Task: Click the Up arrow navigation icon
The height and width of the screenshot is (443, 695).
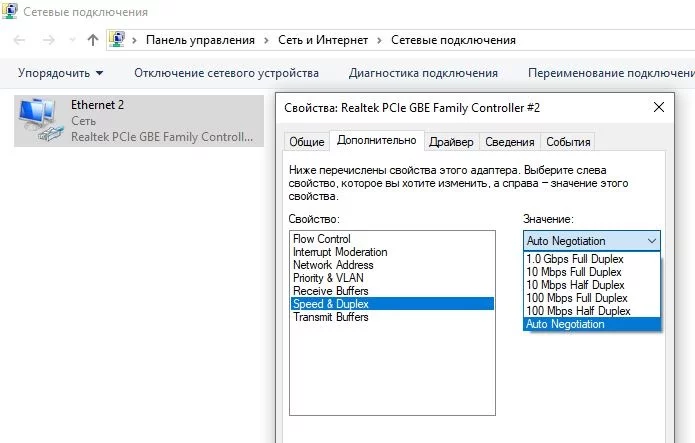Action: [x=93, y=40]
